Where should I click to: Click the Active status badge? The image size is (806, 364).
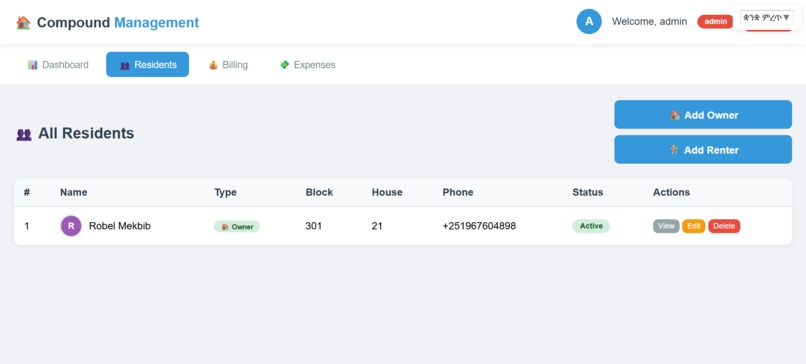pos(591,226)
